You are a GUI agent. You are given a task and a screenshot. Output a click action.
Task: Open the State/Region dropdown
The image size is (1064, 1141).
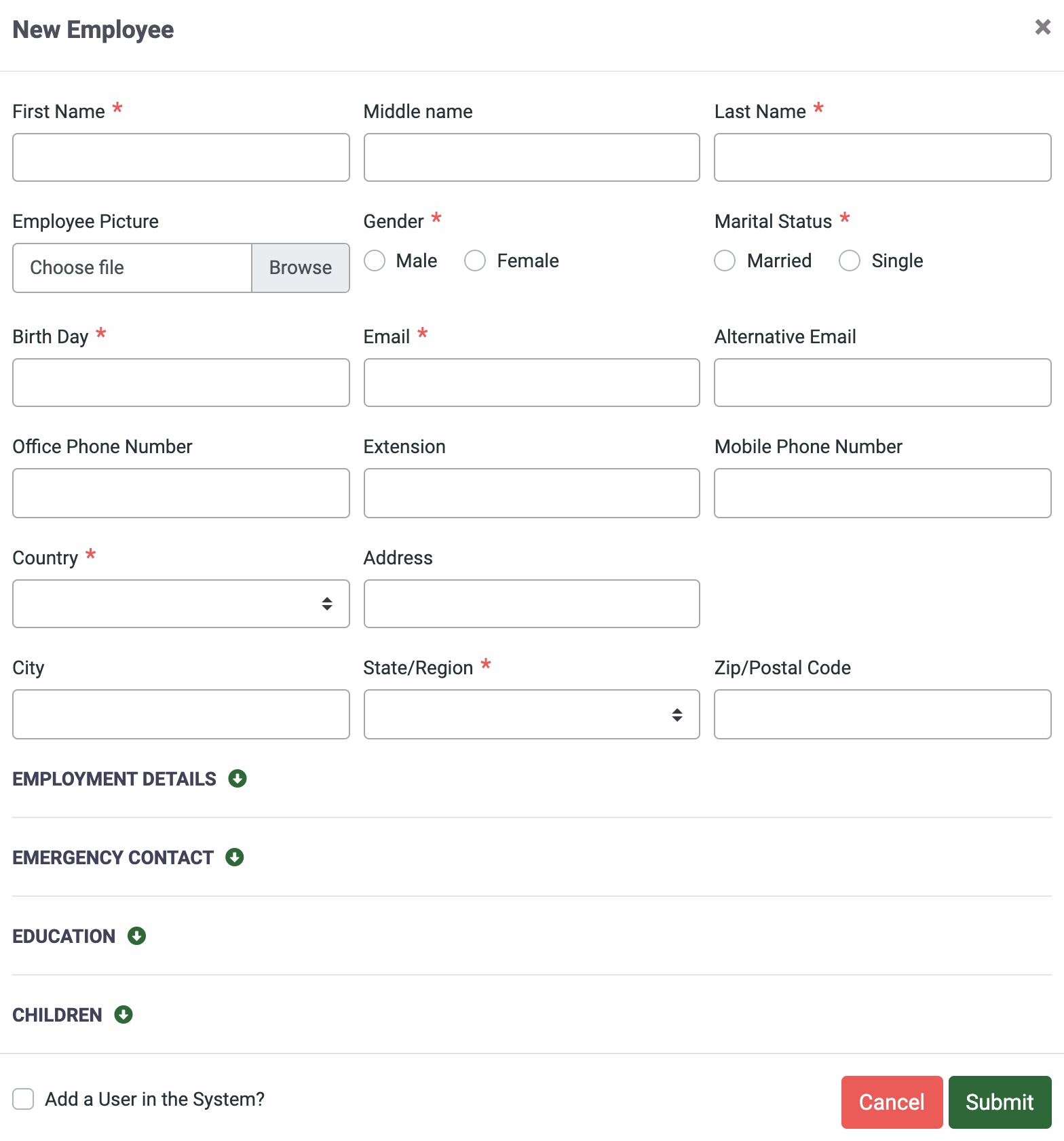(531, 714)
